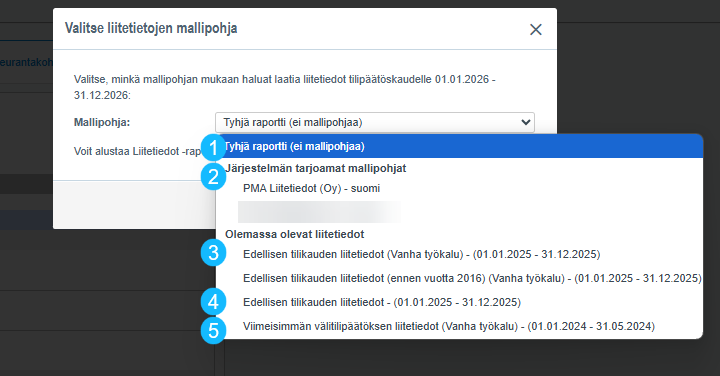Click the blue number 5 badge

(x=214, y=330)
